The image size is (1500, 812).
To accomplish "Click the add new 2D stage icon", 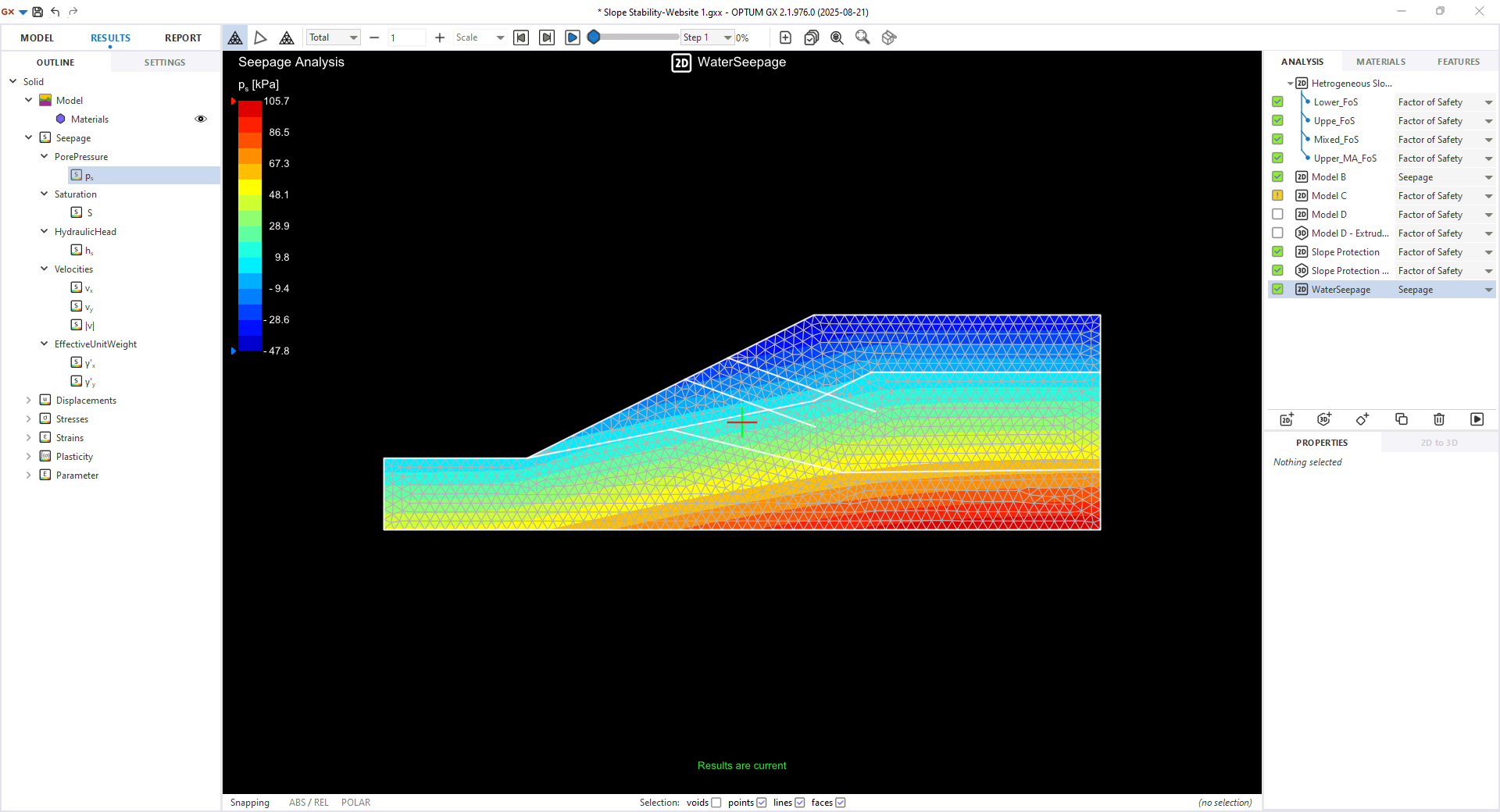I will point(1287,419).
